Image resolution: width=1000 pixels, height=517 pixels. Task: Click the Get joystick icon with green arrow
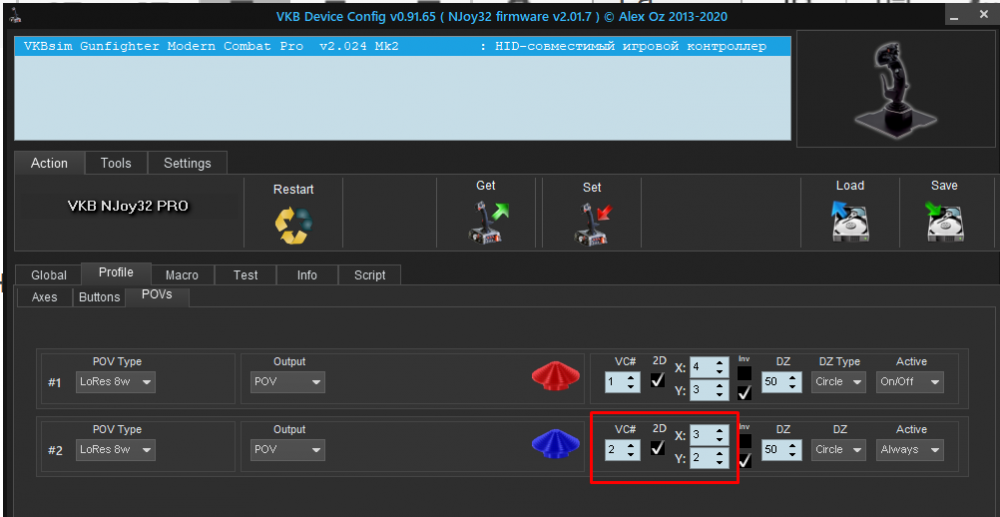tap(487, 221)
